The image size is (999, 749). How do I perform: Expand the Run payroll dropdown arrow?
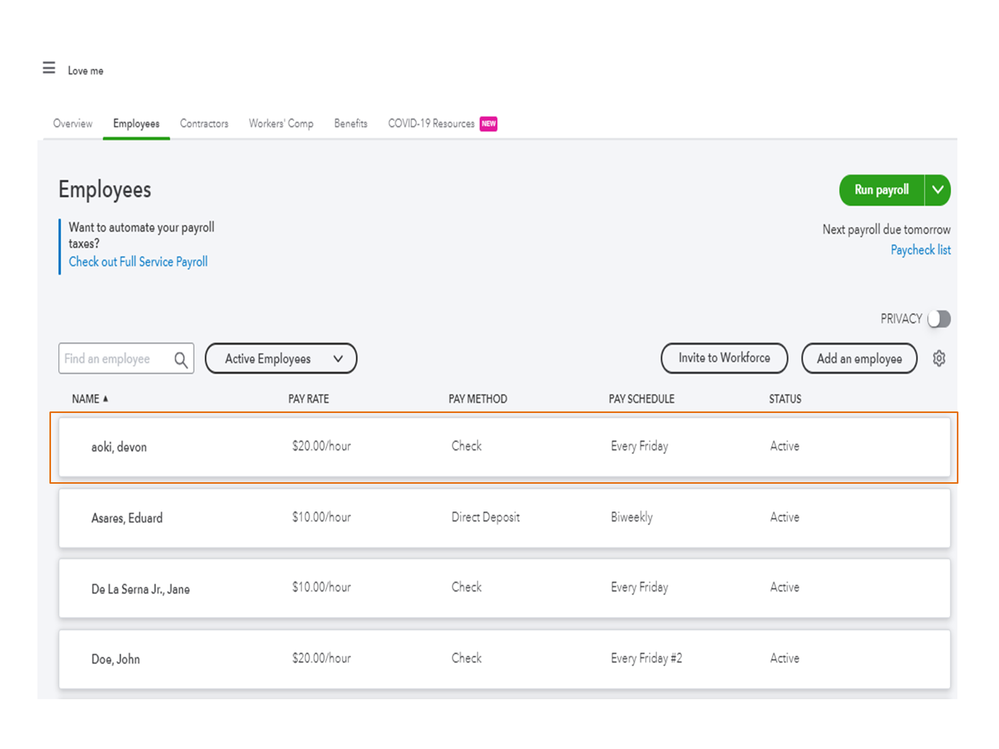[937, 190]
